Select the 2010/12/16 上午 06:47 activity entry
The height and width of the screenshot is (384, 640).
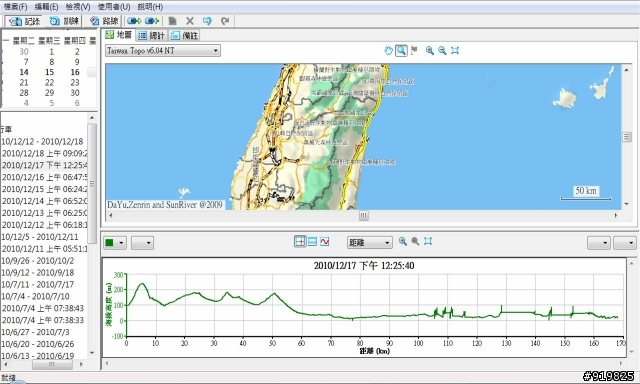[44, 177]
